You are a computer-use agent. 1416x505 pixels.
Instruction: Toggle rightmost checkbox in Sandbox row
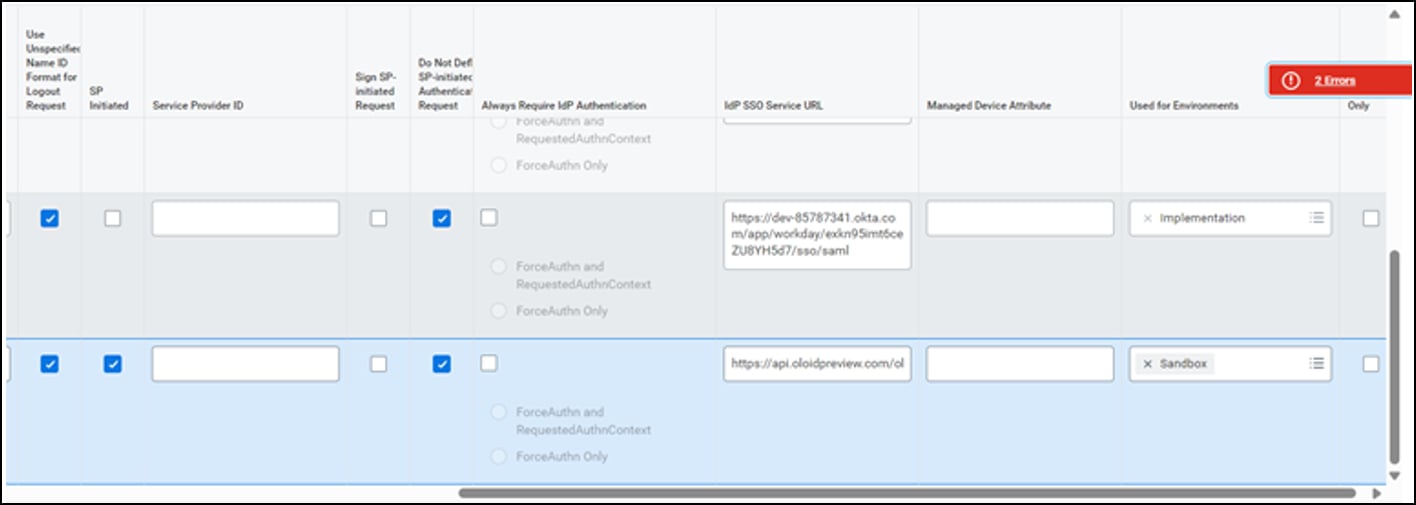point(1371,364)
